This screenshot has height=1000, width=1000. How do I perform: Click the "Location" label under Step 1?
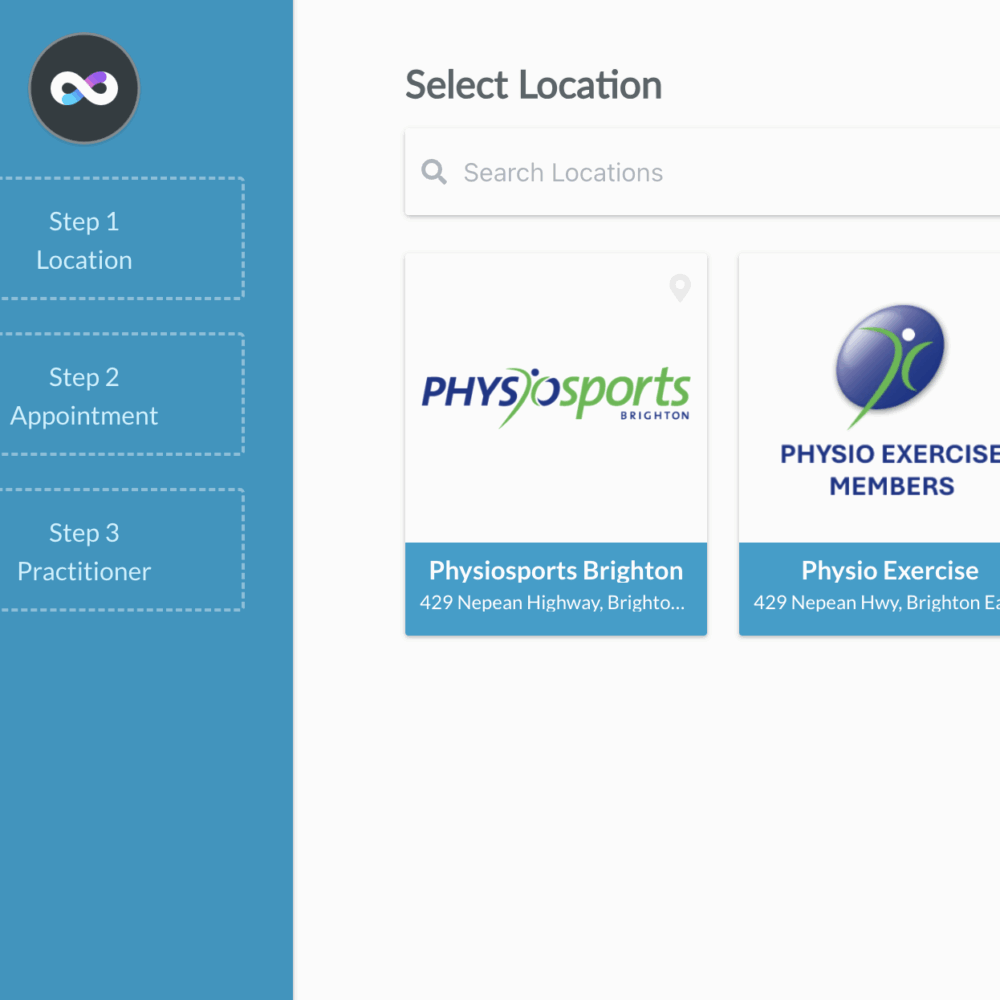84,260
